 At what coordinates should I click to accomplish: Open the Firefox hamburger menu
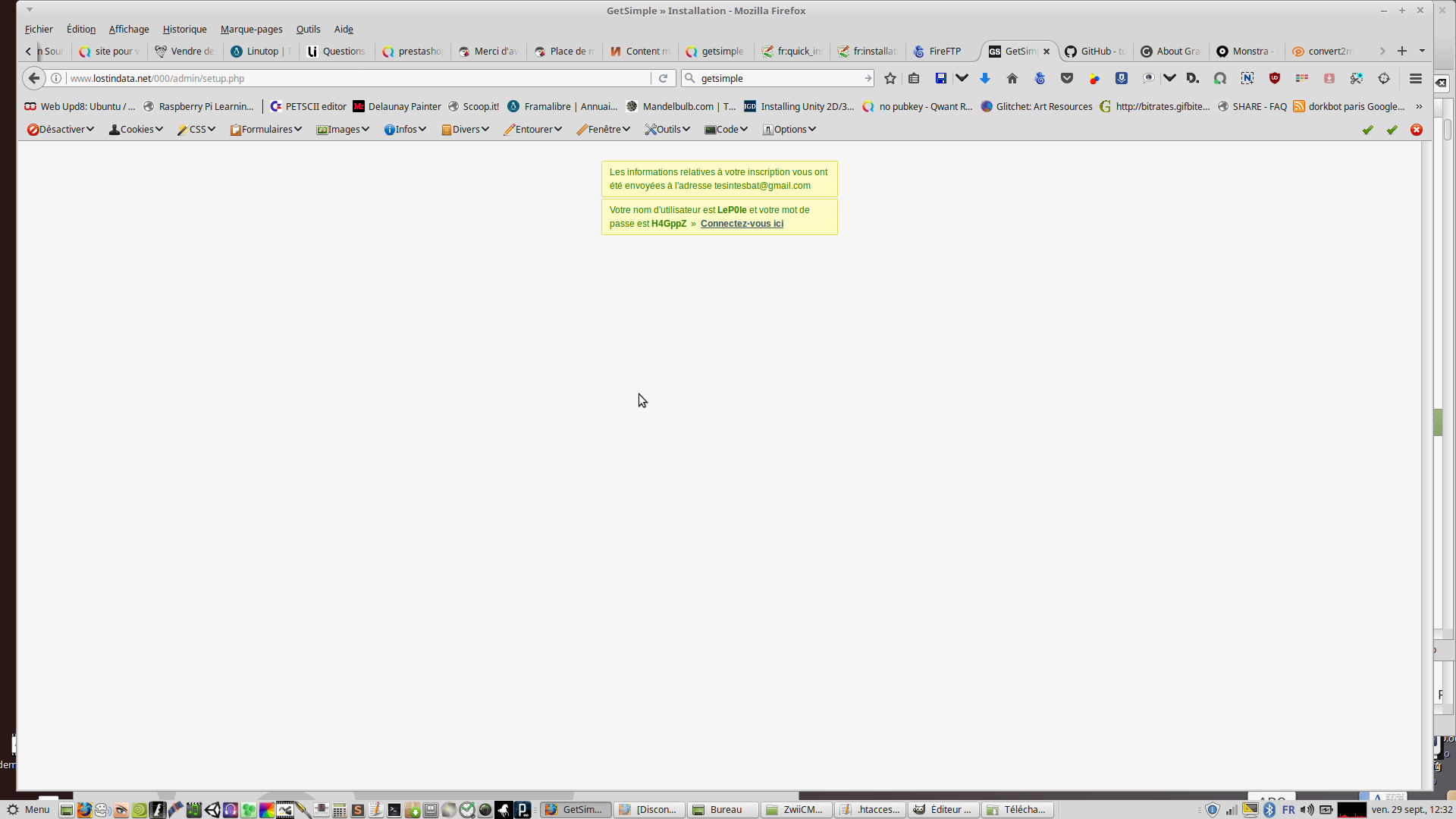tap(1415, 78)
